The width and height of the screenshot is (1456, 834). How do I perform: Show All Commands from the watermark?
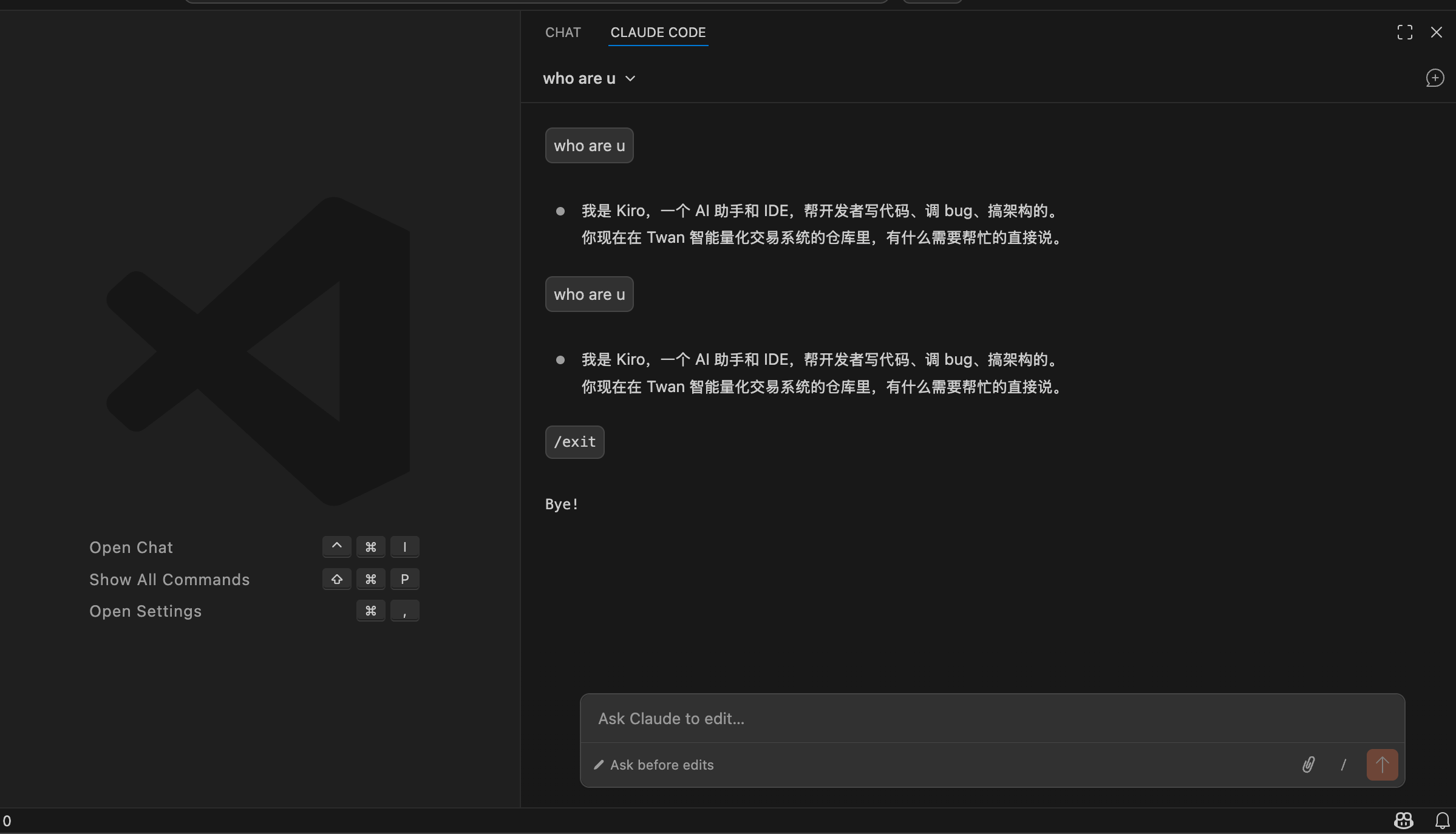click(169, 579)
